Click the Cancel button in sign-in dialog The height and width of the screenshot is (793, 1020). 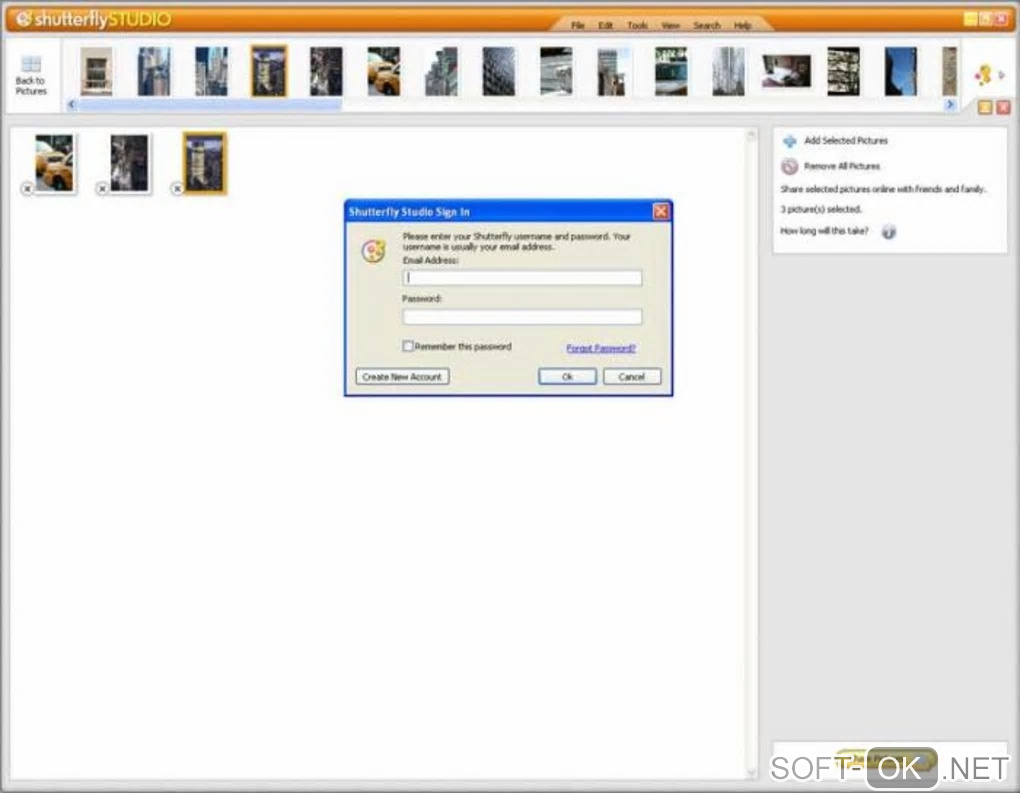[632, 377]
